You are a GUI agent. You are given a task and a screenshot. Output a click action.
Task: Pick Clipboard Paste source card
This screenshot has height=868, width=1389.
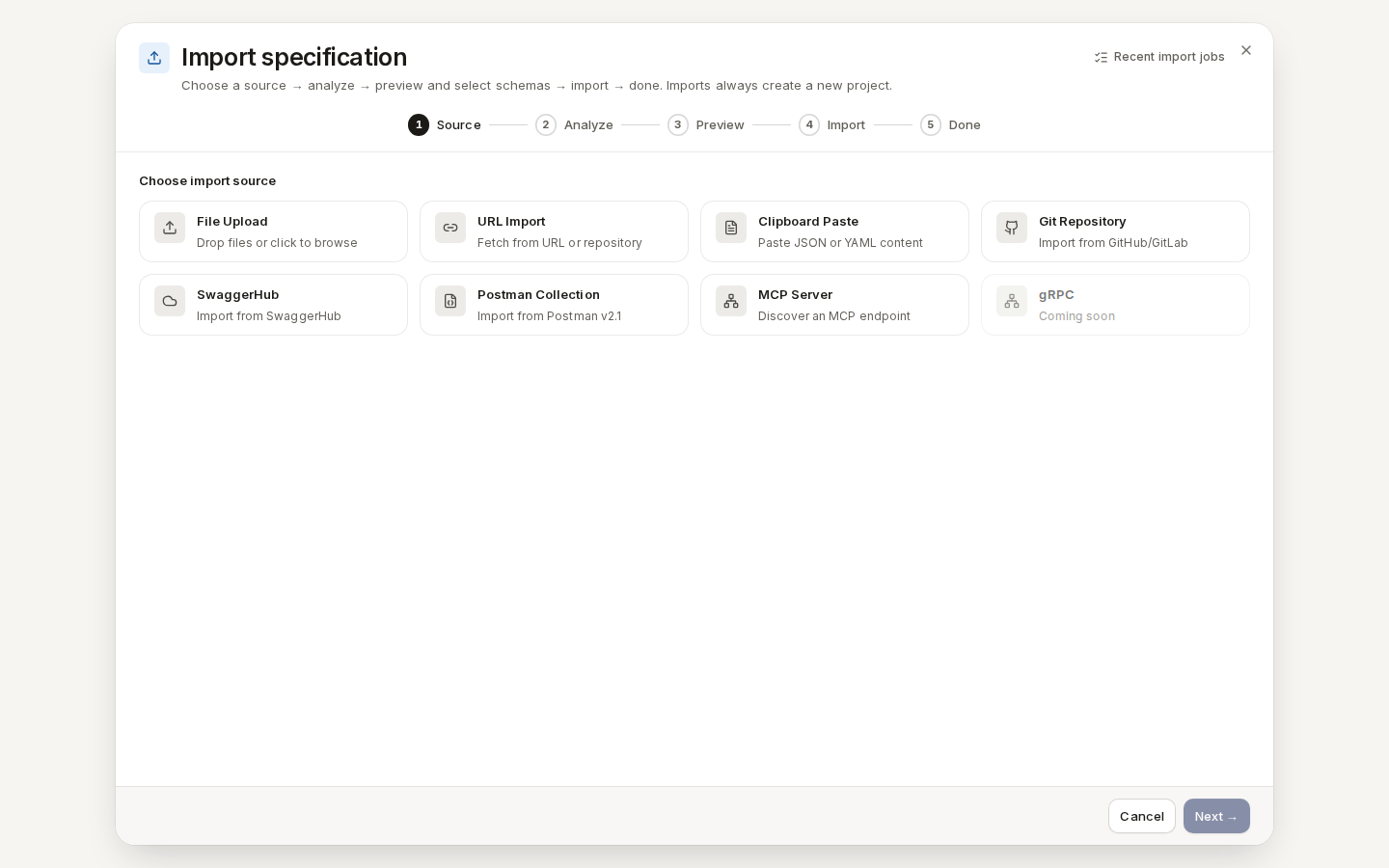click(x=834, y=231)
